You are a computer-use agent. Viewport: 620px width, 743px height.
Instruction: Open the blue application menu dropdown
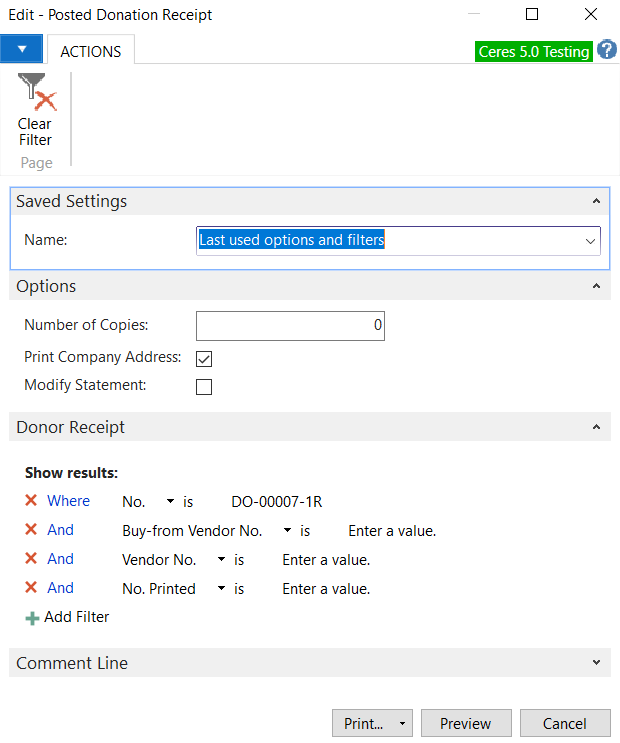[21, 49]
